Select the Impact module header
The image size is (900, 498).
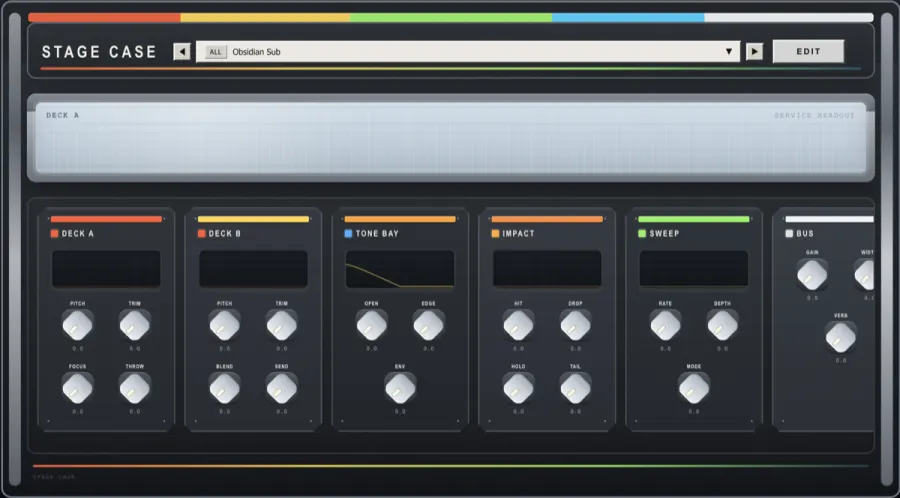click(519, 234)
